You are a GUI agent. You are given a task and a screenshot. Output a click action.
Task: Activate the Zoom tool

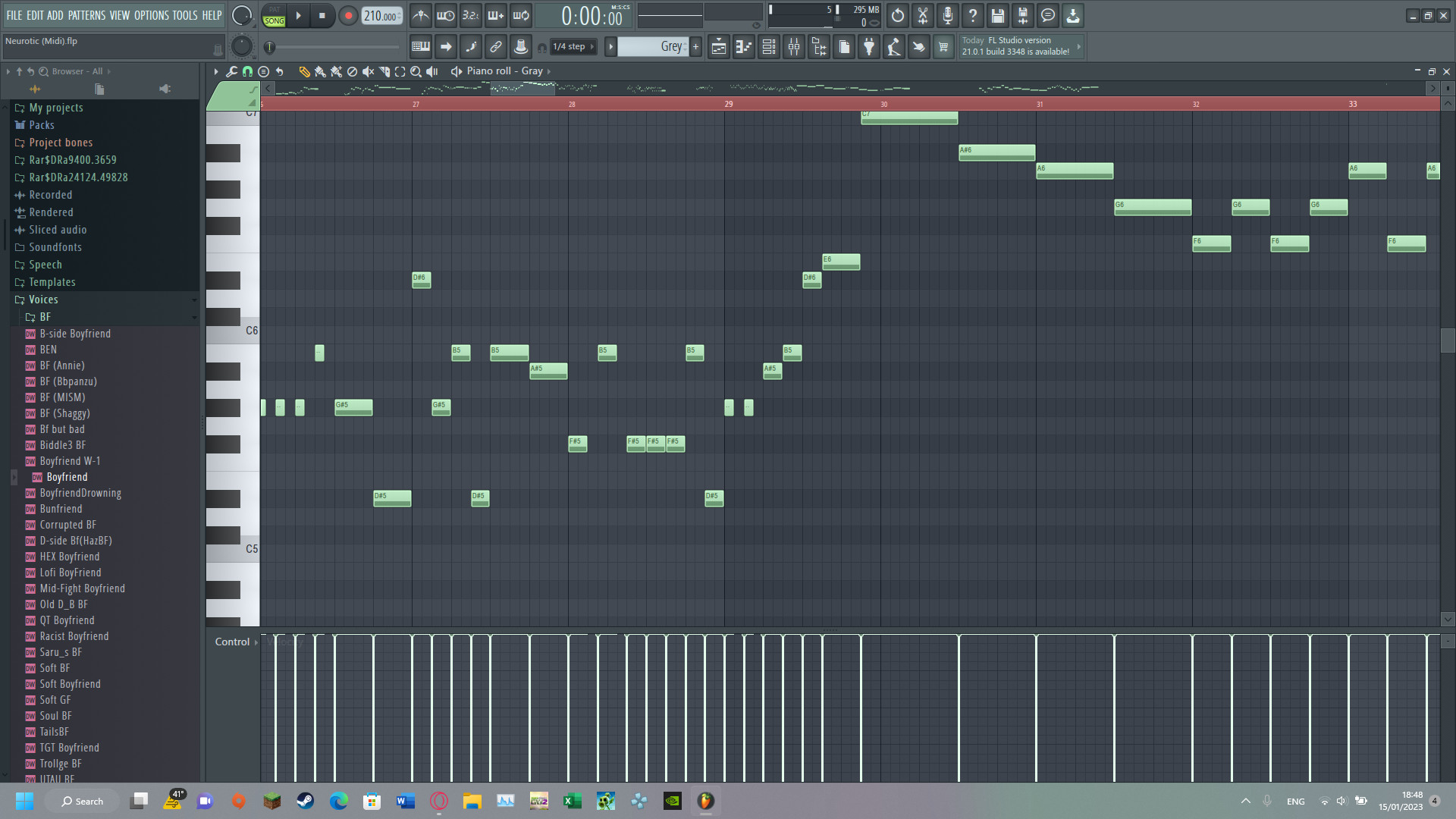(x=416, y=71)
